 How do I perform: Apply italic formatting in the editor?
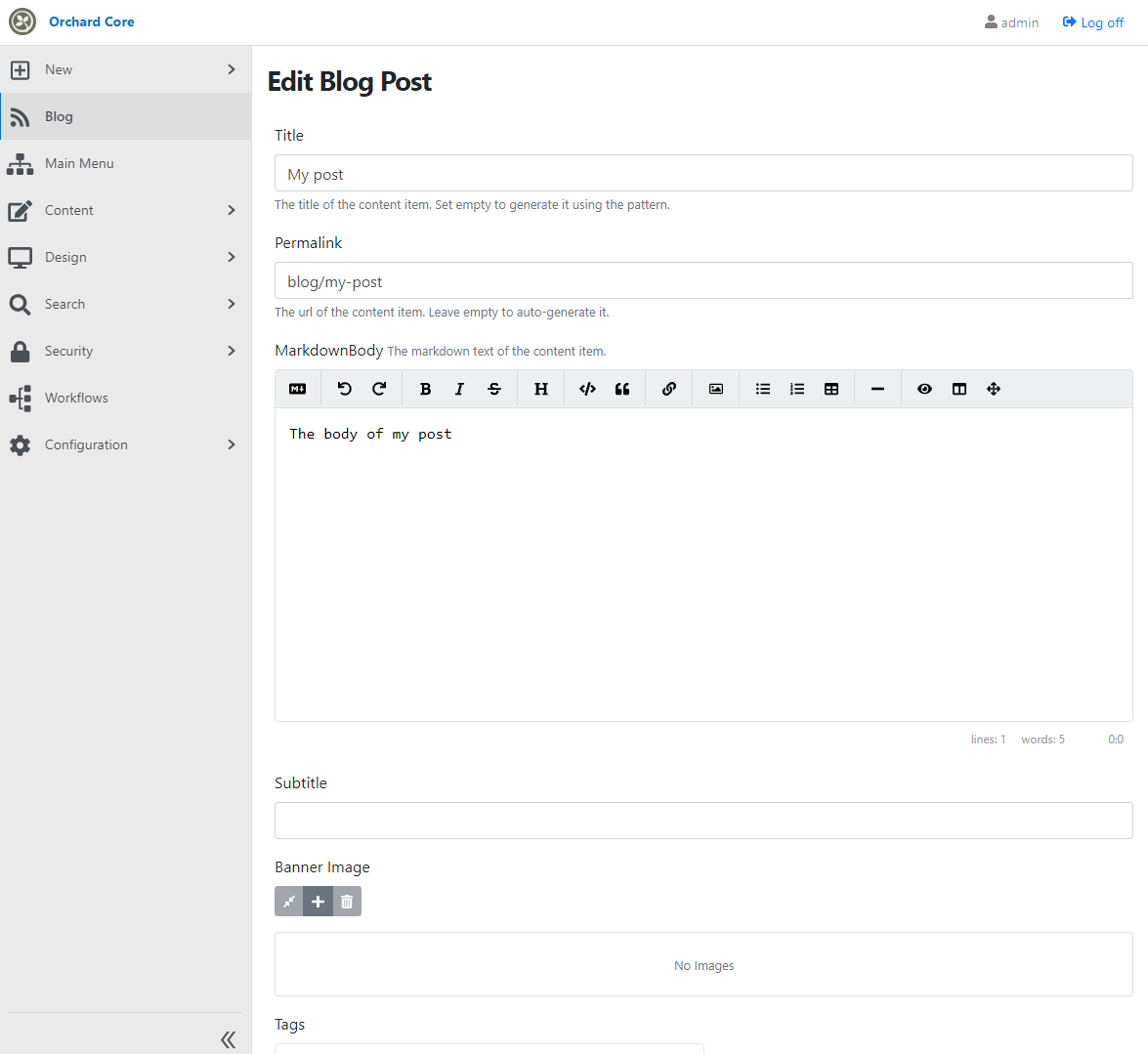point(460,389)
